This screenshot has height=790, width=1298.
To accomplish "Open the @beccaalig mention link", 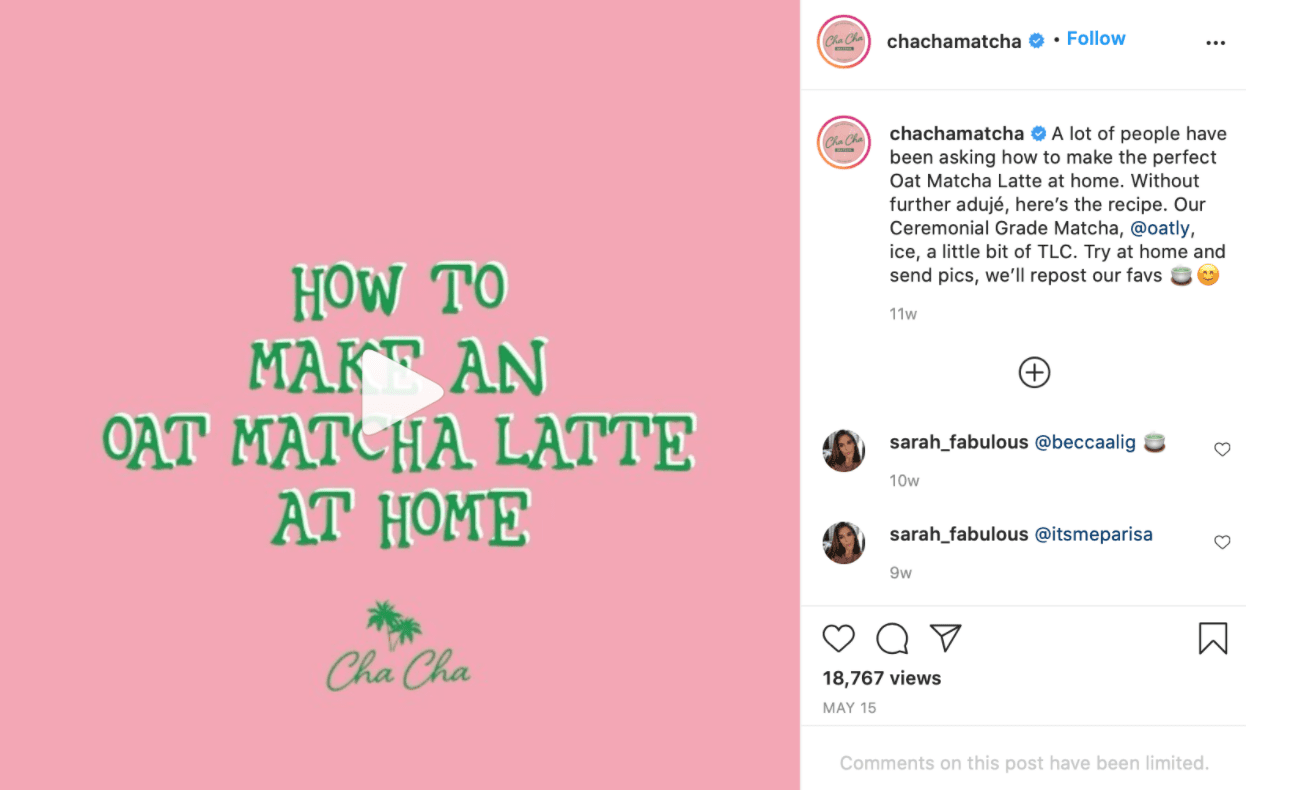I will click(x=1085, y=442).
